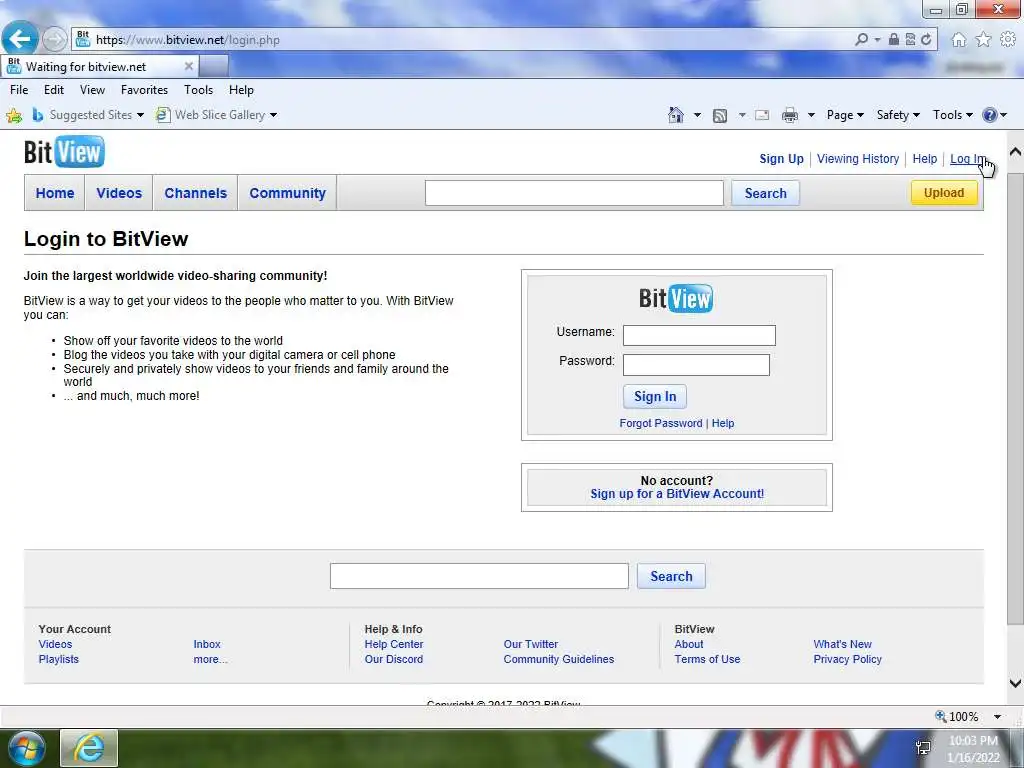Click the search magnifier in the address bar

861,40
